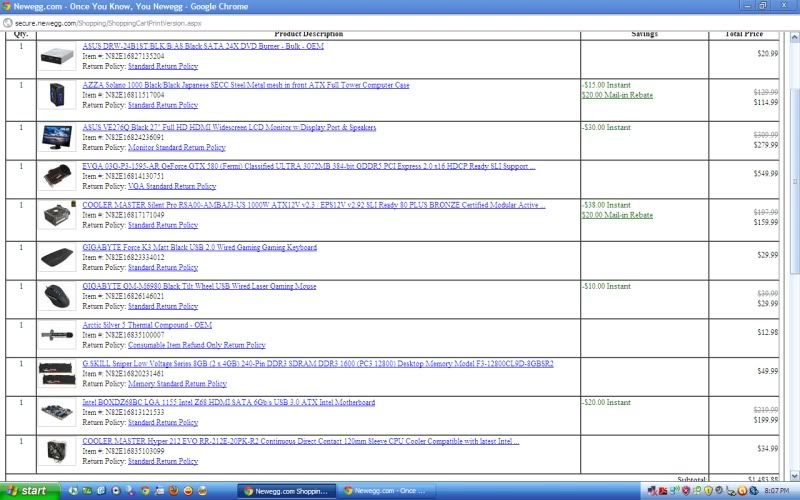This screenshot has height=500, width=800.
Task: Open the COOLER MASTER Silent Pro 1000W link
Action: (x=314, y=205)
